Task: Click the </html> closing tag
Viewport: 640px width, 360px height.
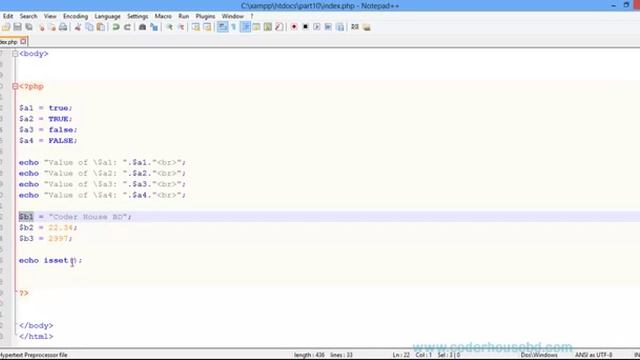Action: (36, 337)
